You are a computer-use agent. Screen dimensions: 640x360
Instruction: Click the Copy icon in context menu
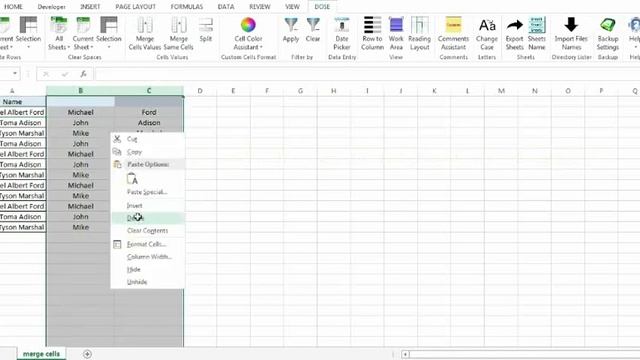pyautogui.click(x=117, y=152)
